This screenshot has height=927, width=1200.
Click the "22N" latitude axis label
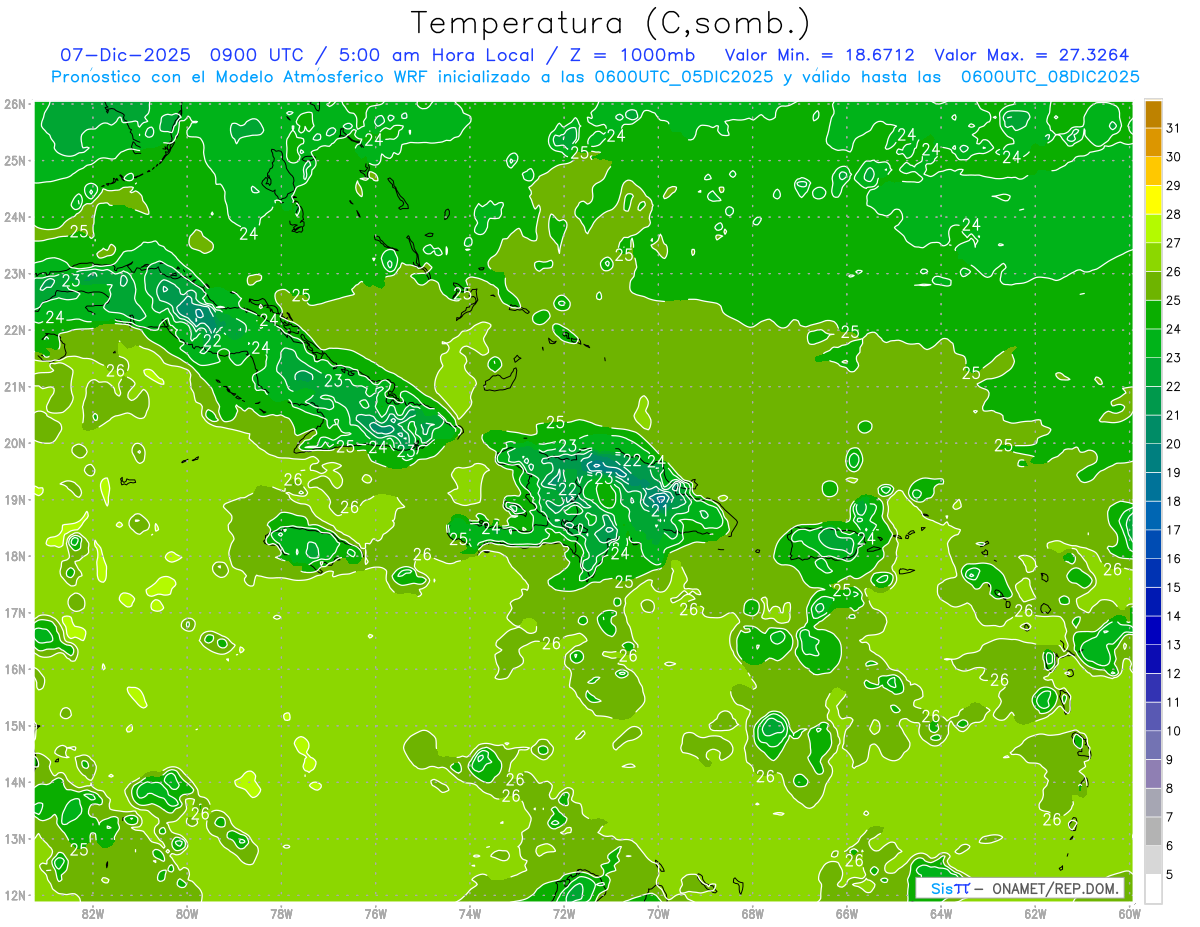point(14,330)
